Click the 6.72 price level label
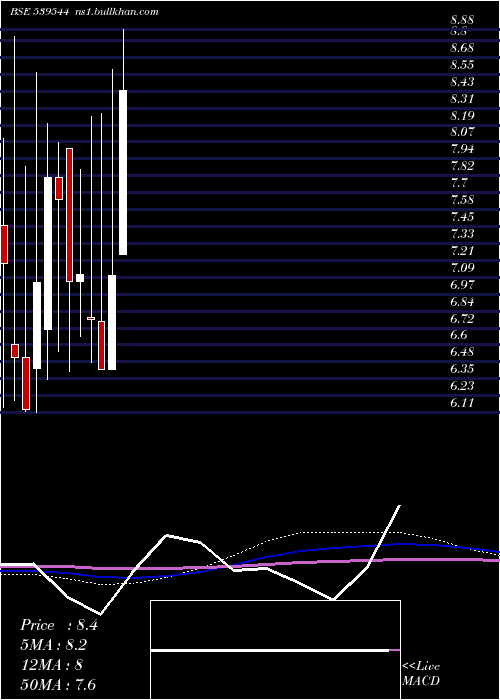Screen dimensions: 500x700 point(462,318)
